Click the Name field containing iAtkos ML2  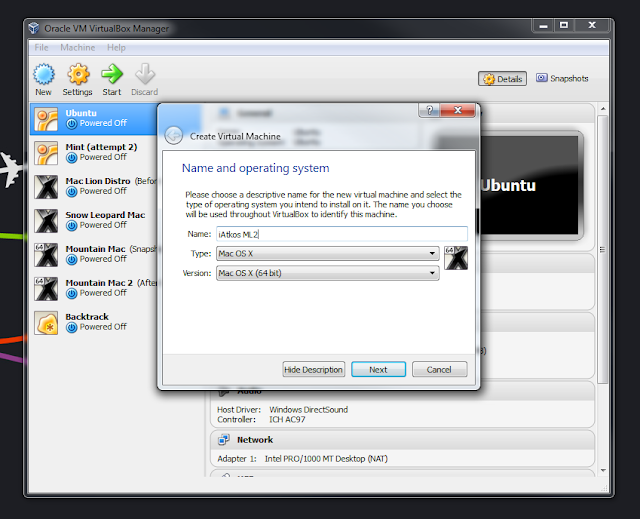pyautogui.click(x=342, y=234)
